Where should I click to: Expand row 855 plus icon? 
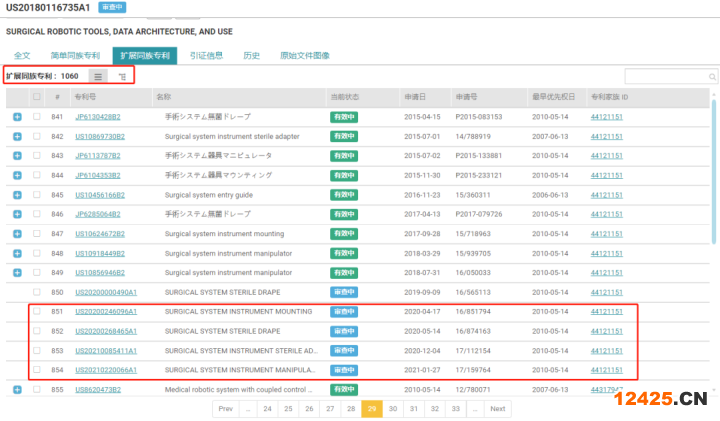(17, 389)
